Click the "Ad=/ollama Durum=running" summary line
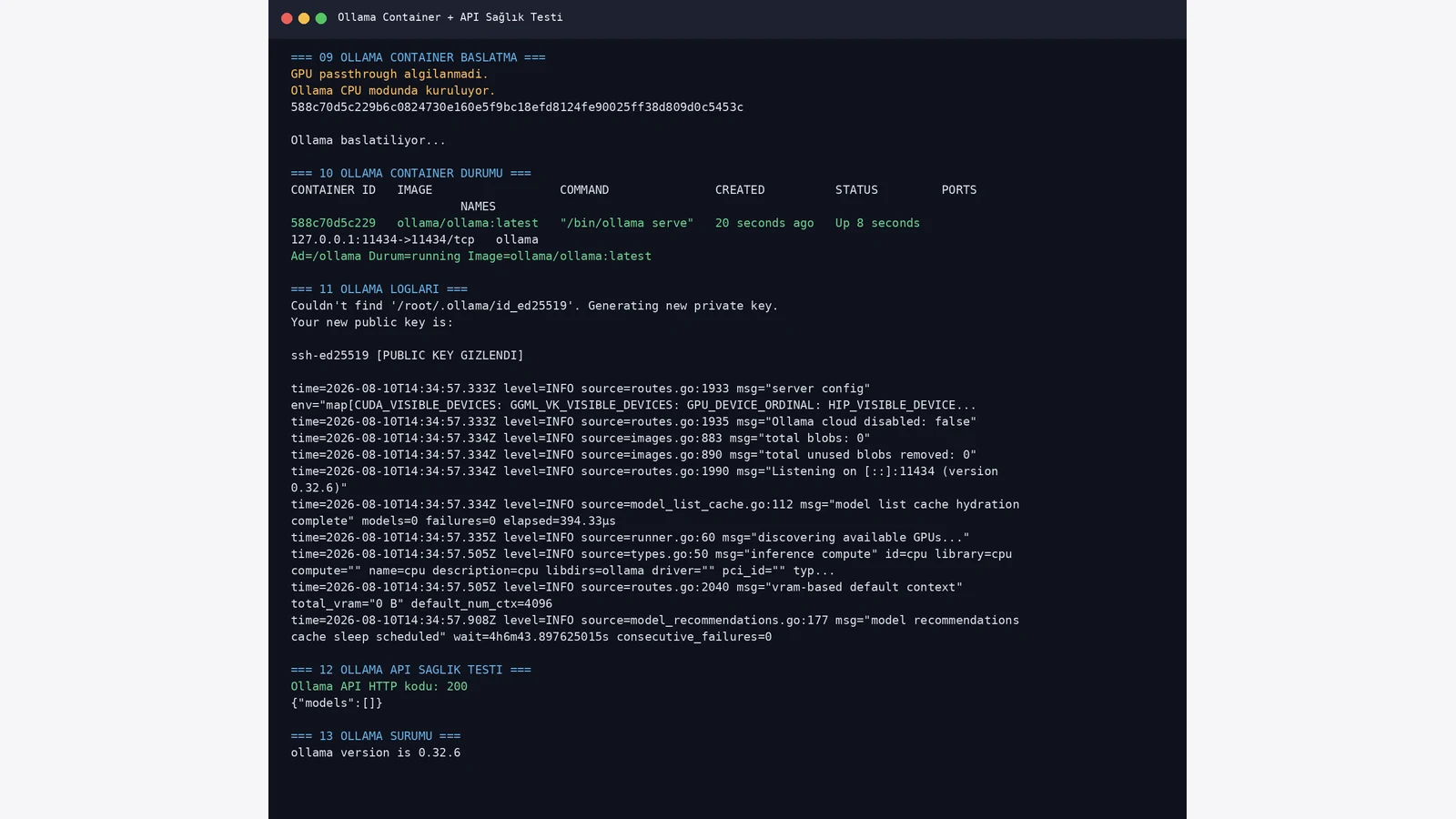1456x819 pixels. click(x=471, y=257)
